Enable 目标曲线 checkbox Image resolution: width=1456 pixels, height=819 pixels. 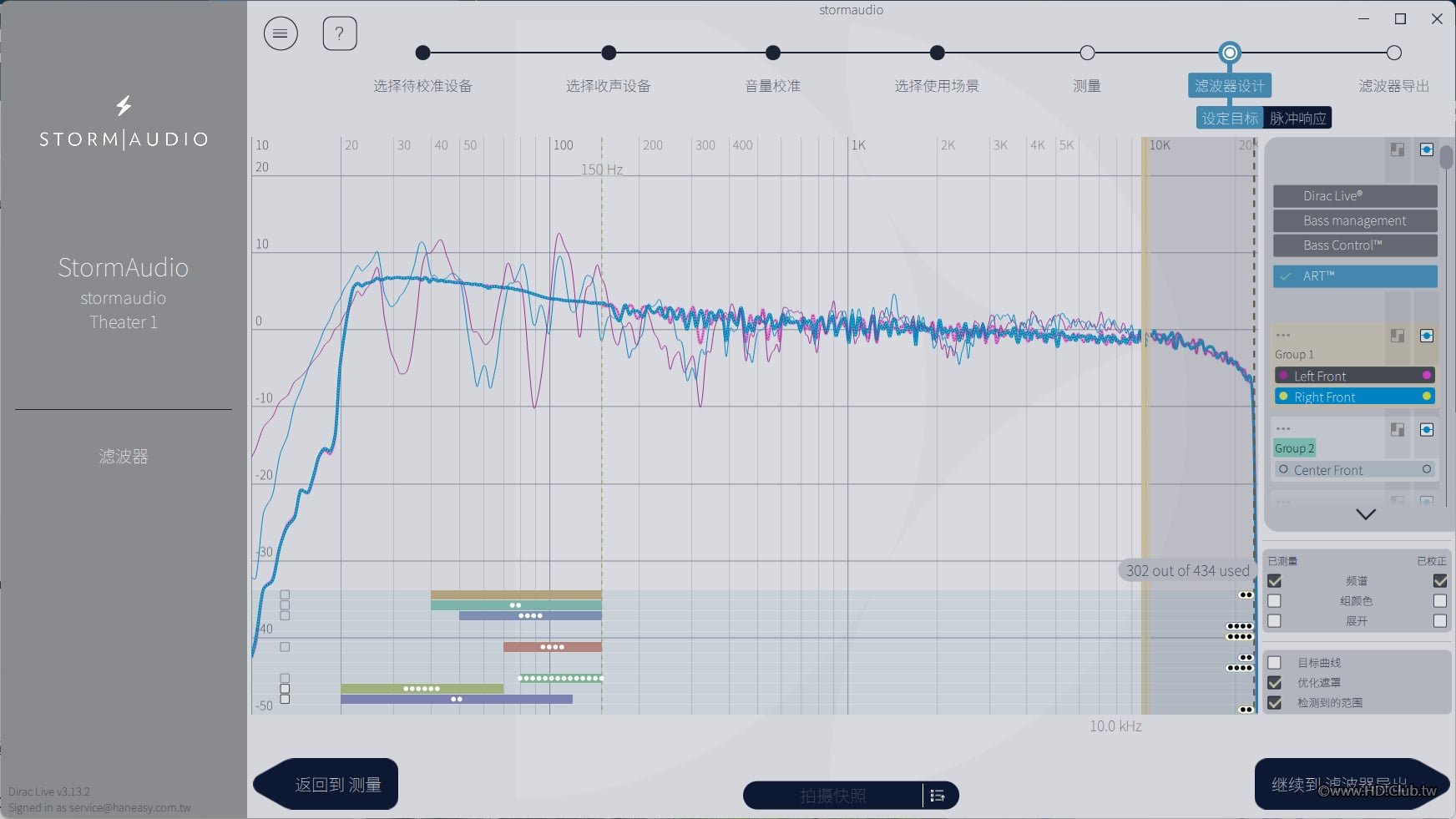[1274, 663]
